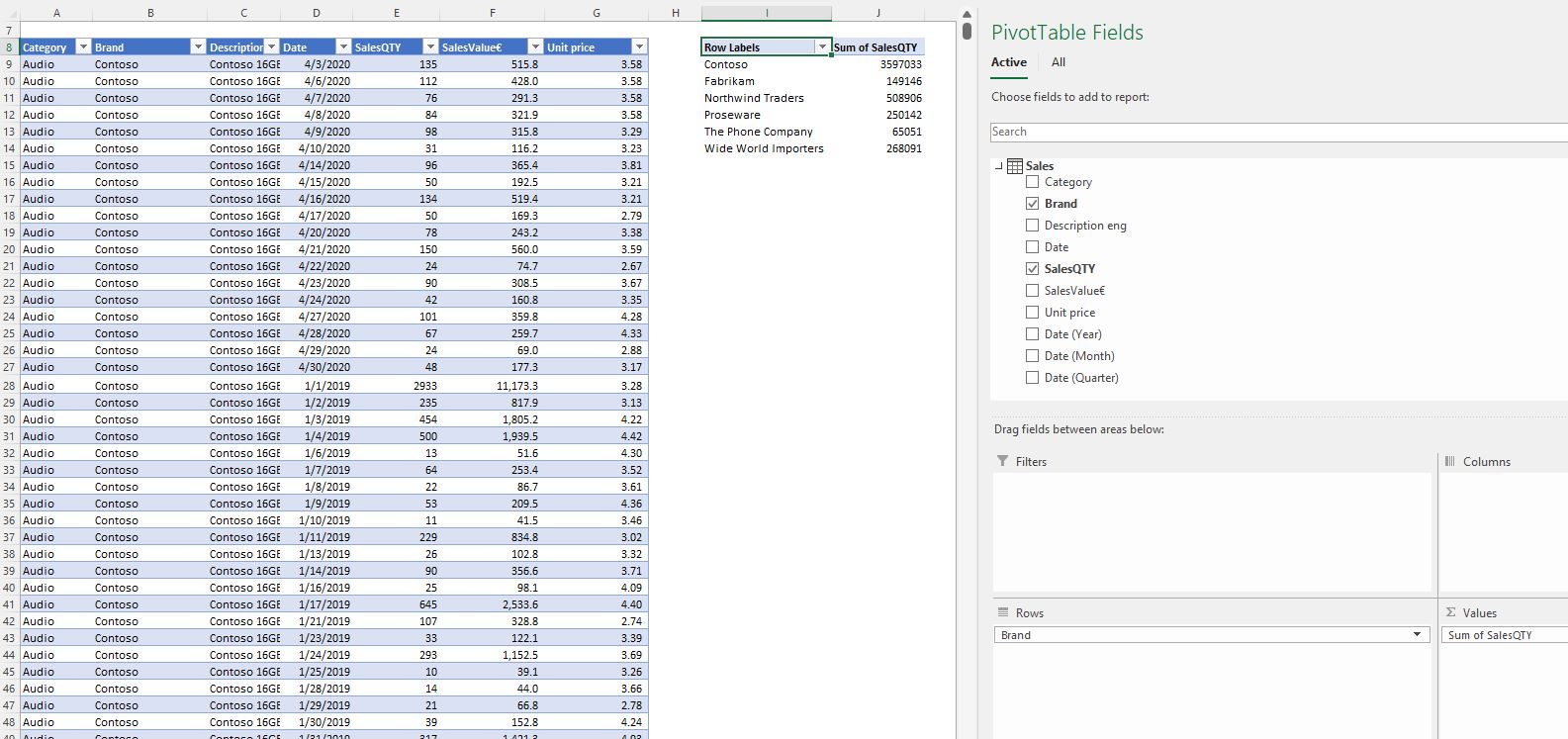Open the SalesQTY column filter dropdown

pos(430,47)
